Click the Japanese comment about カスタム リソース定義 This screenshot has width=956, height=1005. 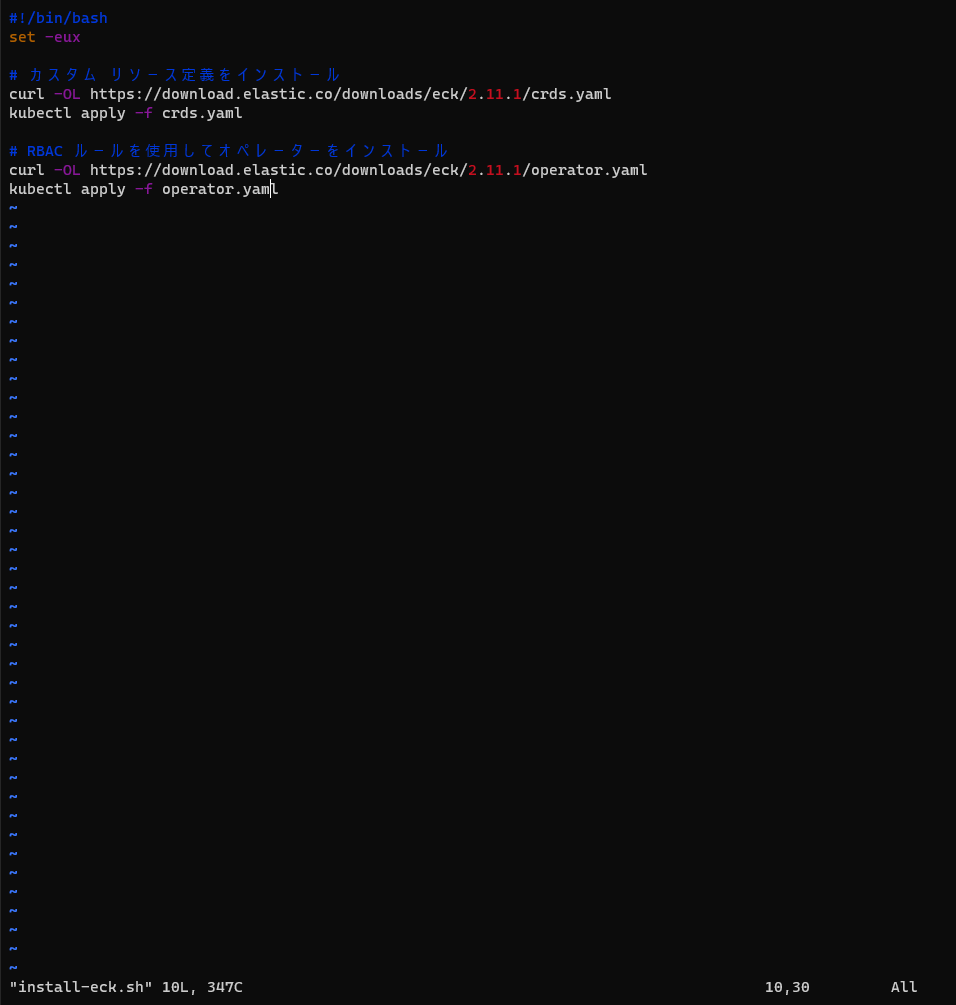175,74
